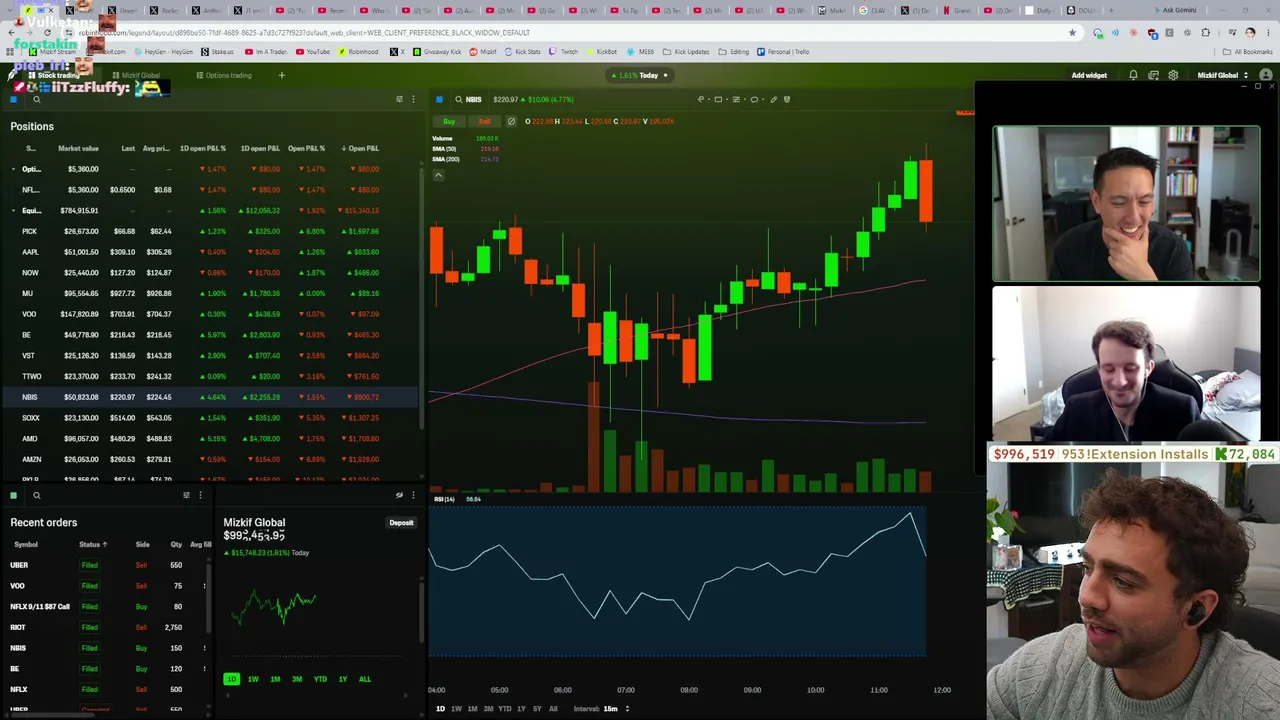Open the Legend settings gear
The width and height of the screenshot is (1280, 720).
point(1173,75)
